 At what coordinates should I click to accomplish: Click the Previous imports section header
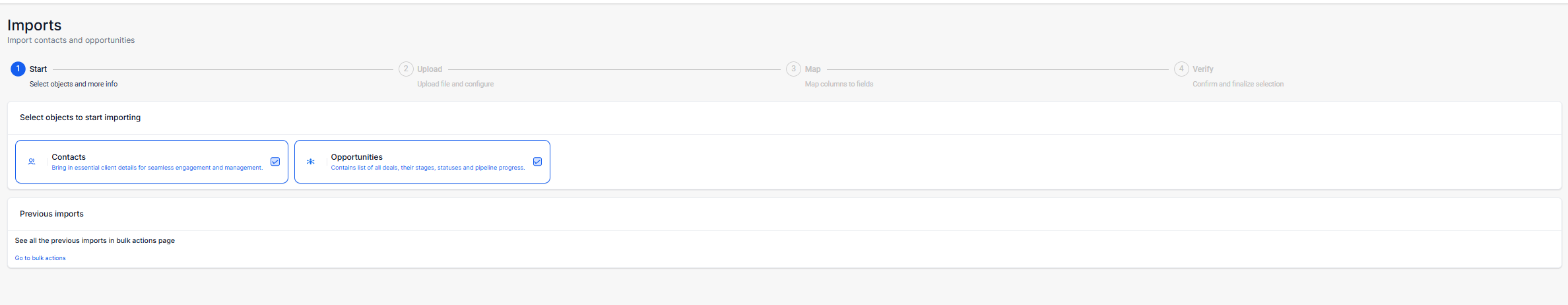(x=51, y=214)
